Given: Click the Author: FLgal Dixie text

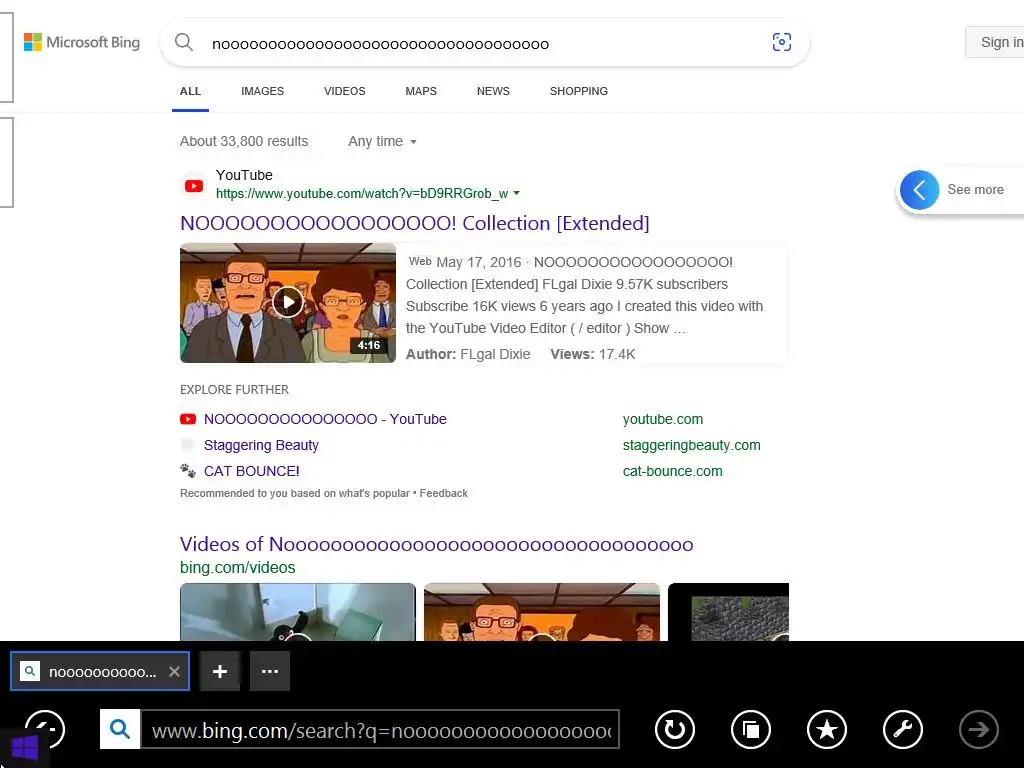Looking at the screenshot, I should (468, 354).
